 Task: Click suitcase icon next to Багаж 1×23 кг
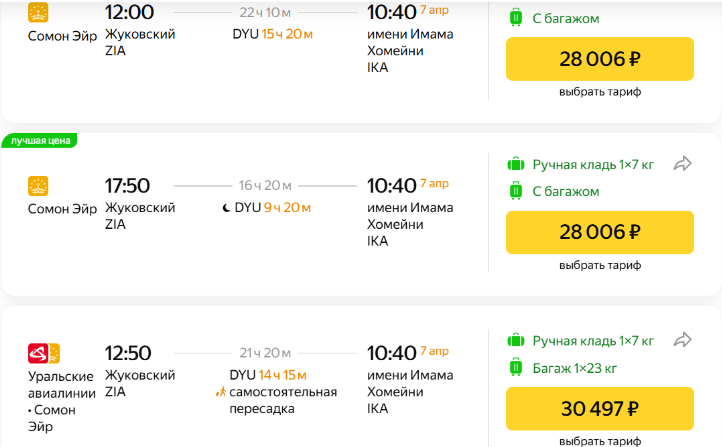coord(516,367)
